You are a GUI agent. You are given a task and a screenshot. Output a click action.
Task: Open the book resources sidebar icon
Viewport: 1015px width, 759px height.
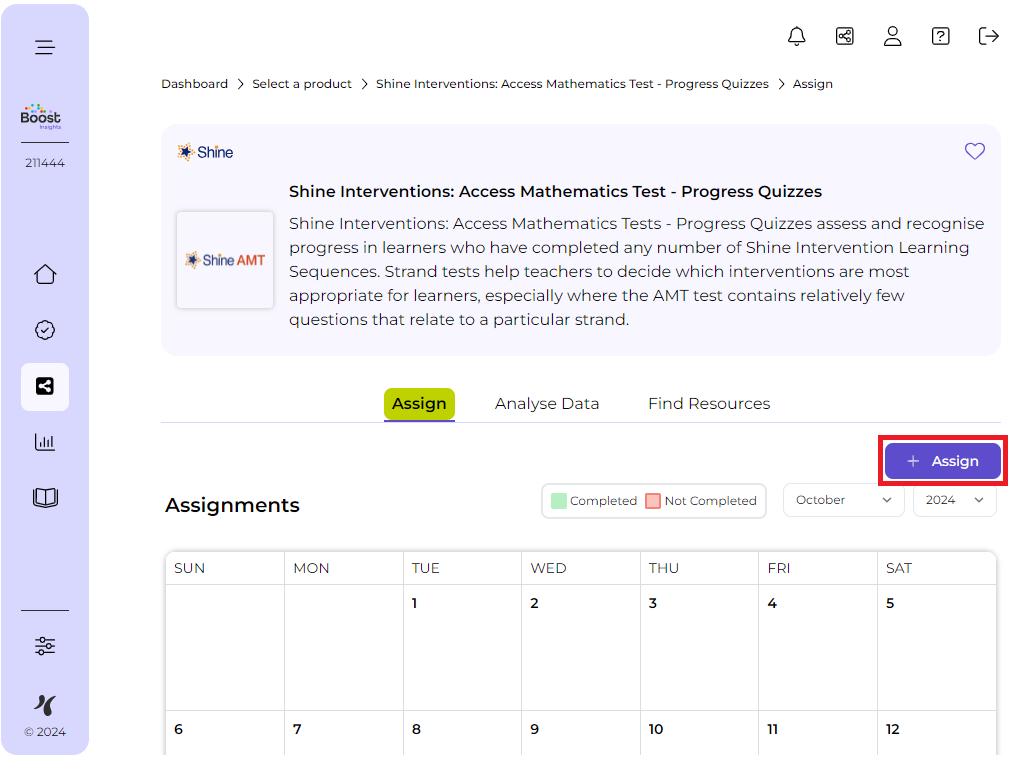[x=45, y=498]
